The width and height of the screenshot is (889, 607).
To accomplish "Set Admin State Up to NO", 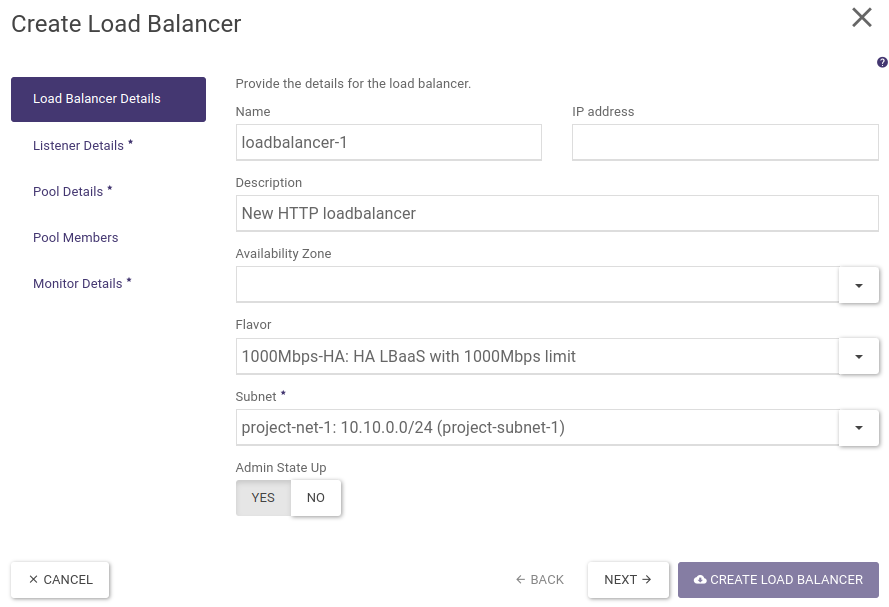I will (316, 498).
